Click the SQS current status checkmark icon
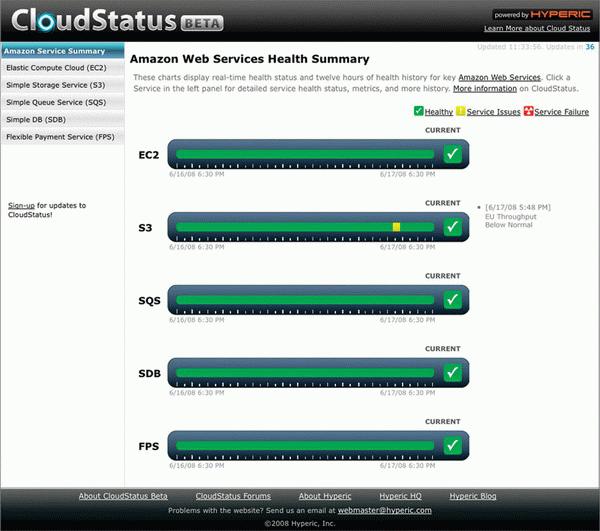600x531 pixels. click(452, 300)
